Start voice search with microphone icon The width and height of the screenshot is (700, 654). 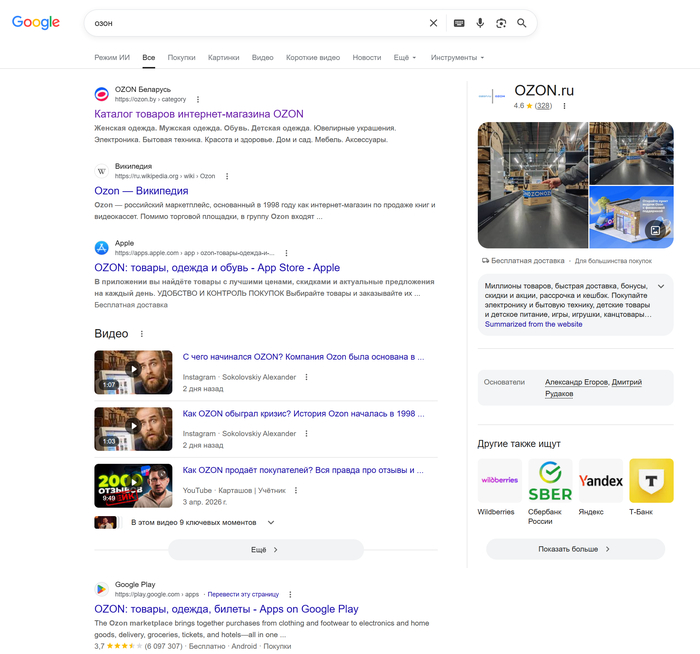480,23
